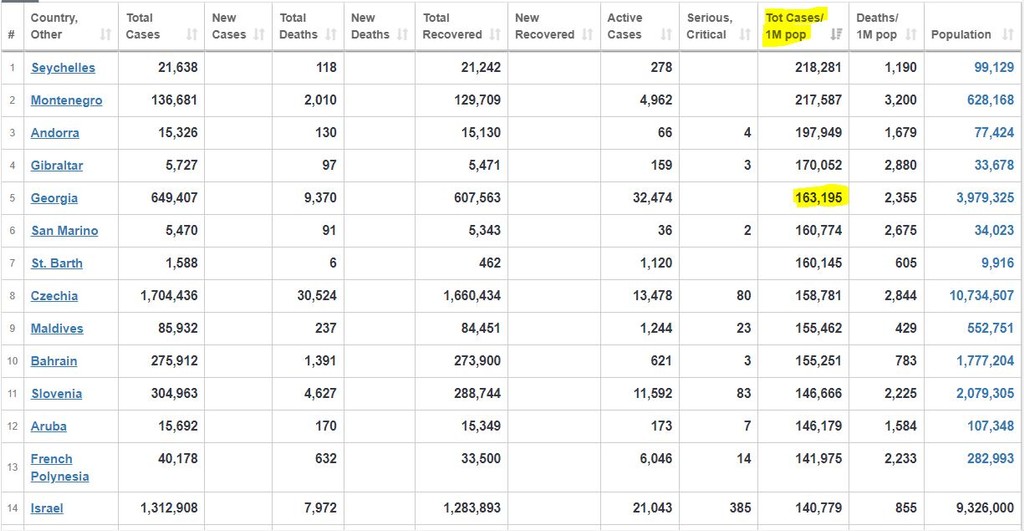Click the sort icon in Total Cases column
Viewport: 1024px width, 531px height.
tap(192, 35)
